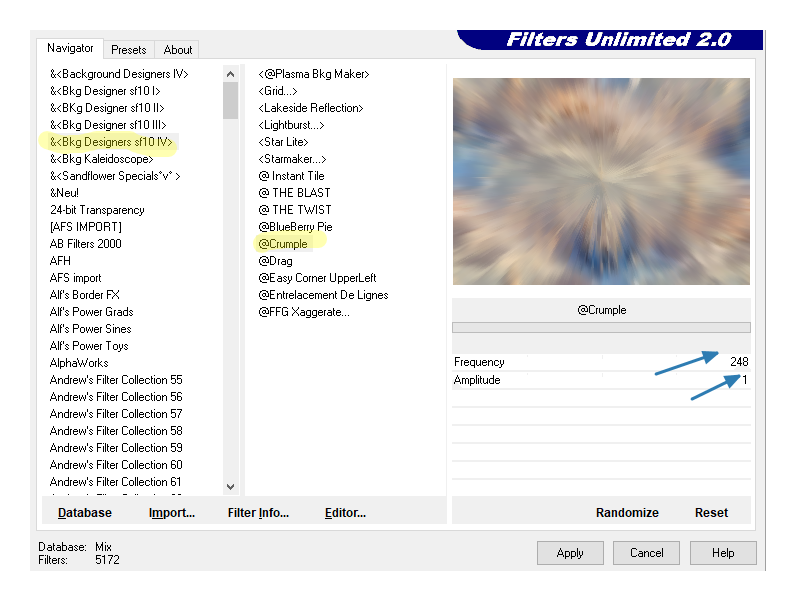This screenshot has width=796, height=601.
Task: Choose the @ THE BLAST filter
Action: point(294,193)
